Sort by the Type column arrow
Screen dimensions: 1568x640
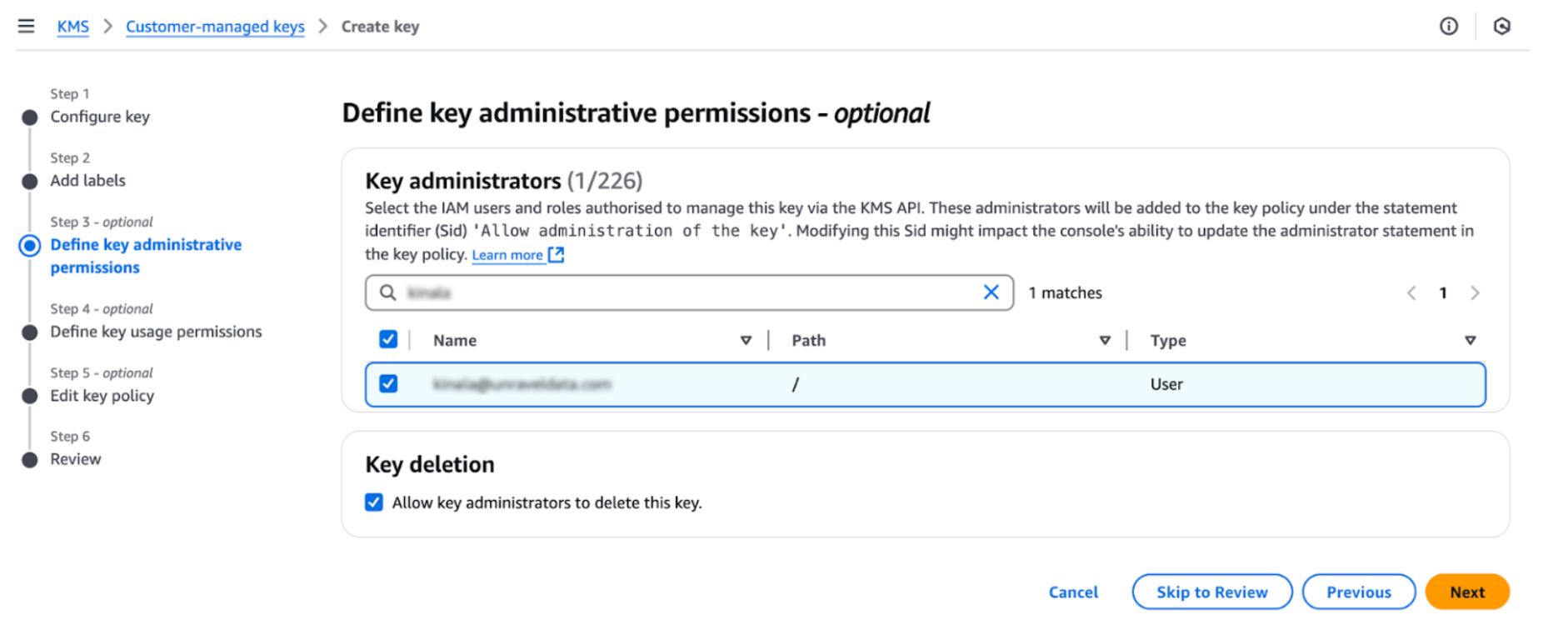pyautogui.click(x=1470, y=340)
